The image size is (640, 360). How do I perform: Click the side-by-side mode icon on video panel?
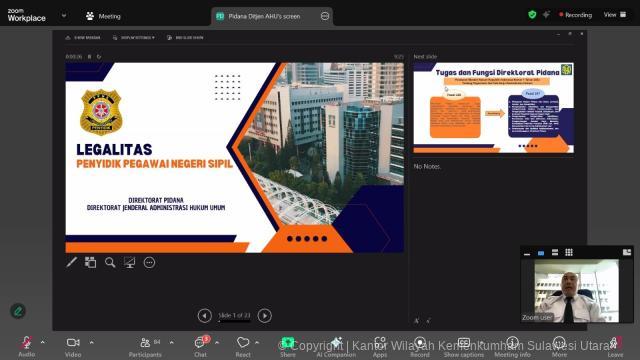(x=627, y=253)
